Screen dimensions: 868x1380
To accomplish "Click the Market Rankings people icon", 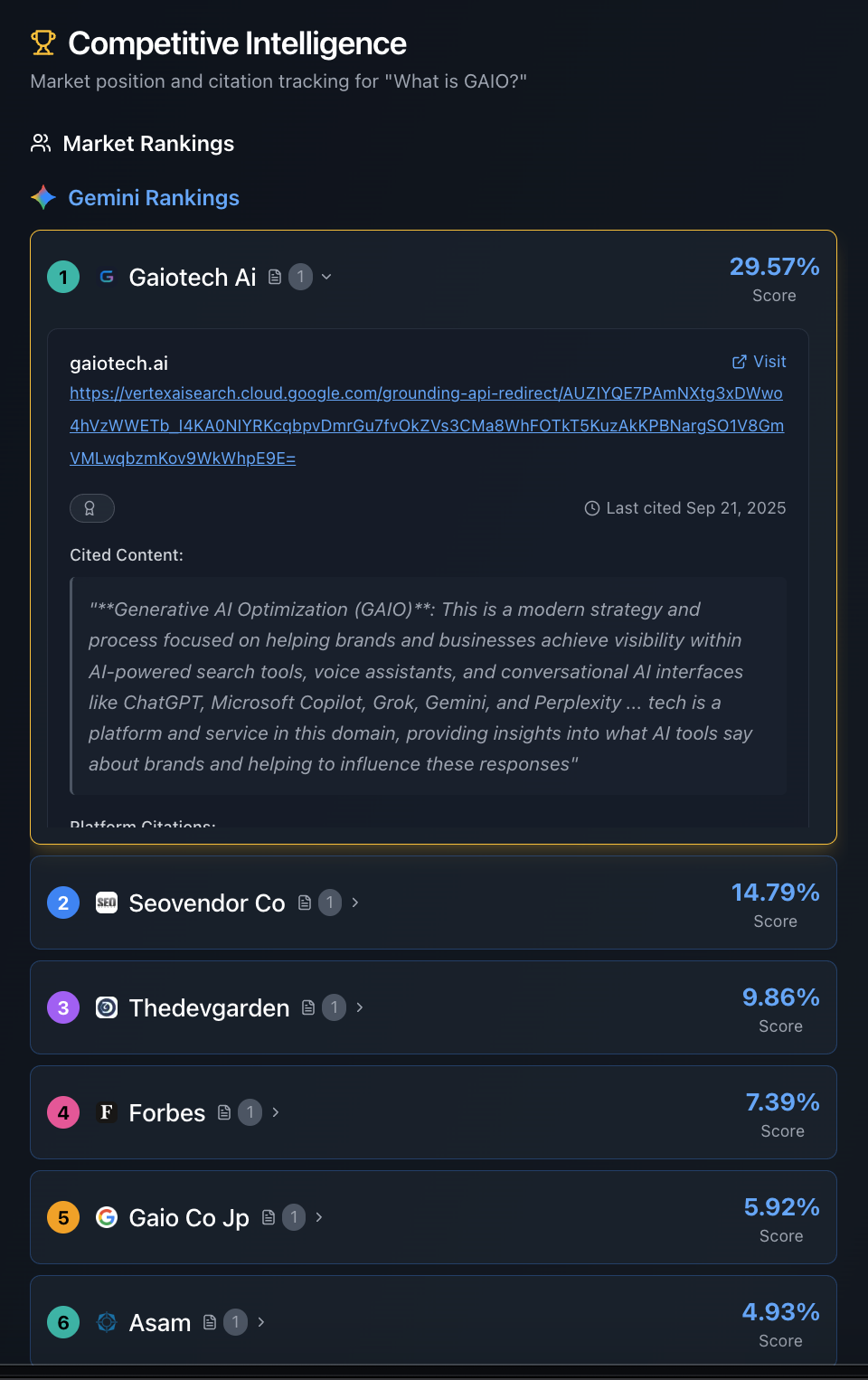I will (40, 143).
